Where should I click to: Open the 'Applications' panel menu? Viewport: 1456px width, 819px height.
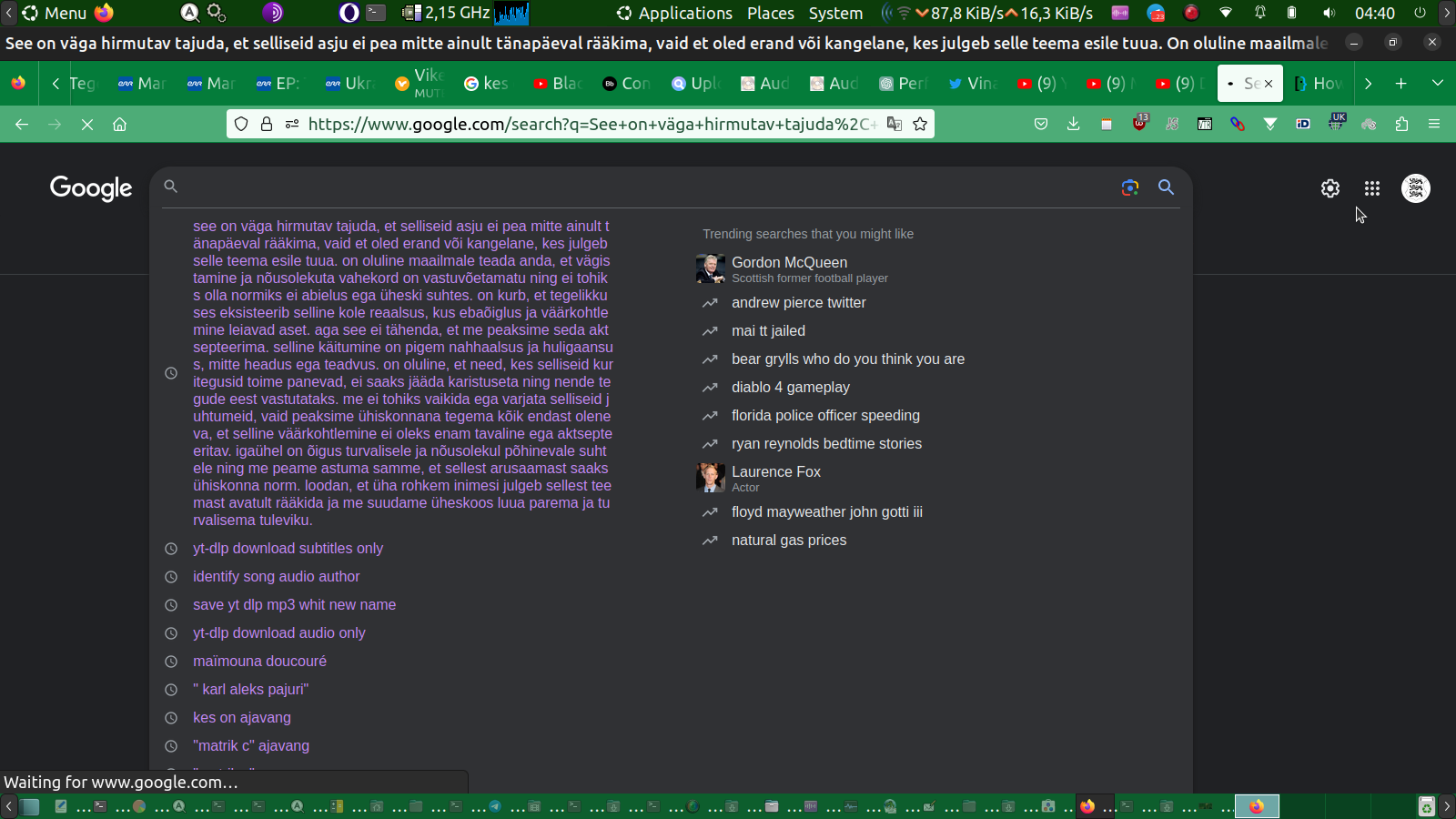point(674,13)
